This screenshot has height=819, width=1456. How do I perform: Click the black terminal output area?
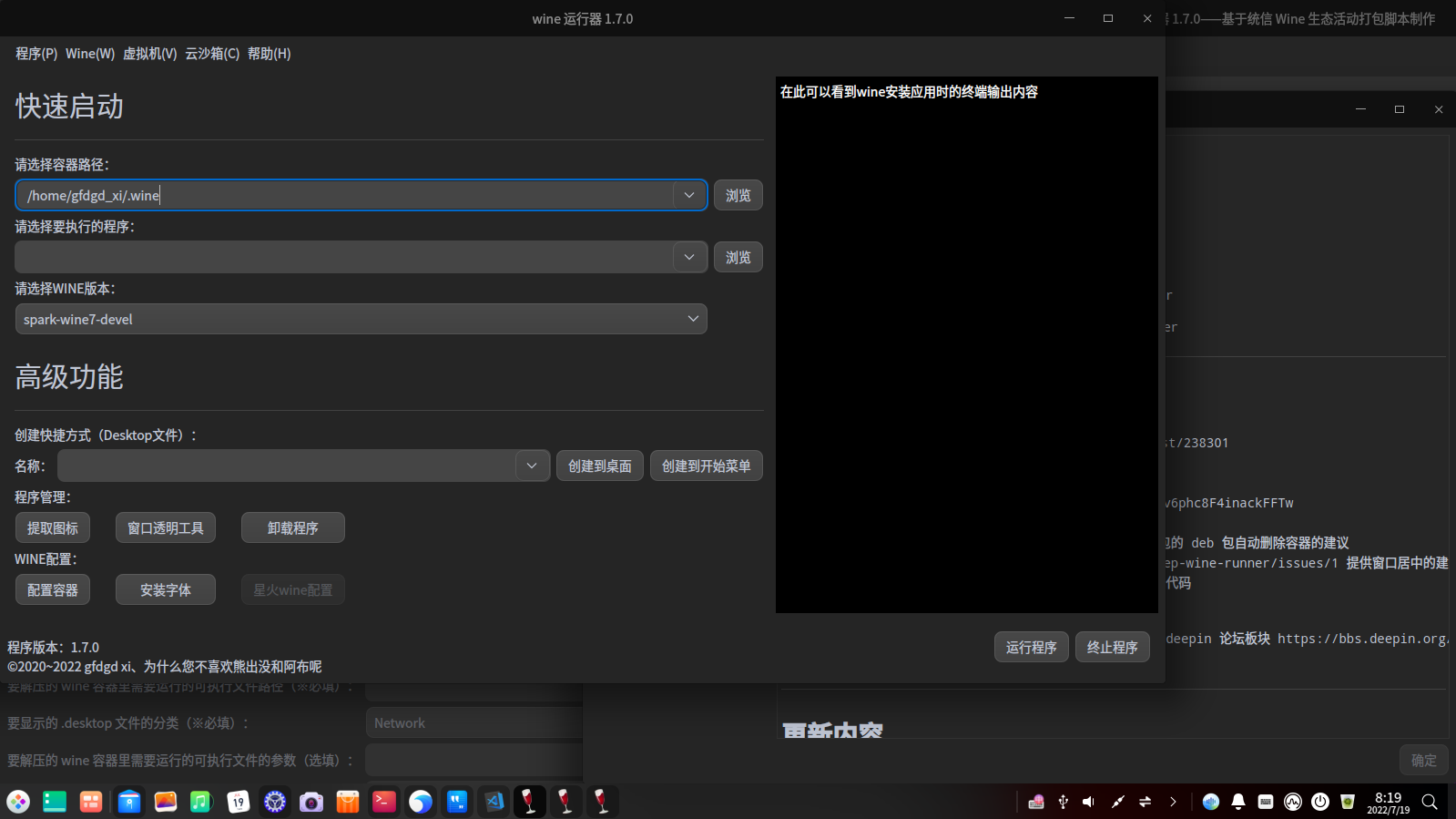tap(967, 344)
